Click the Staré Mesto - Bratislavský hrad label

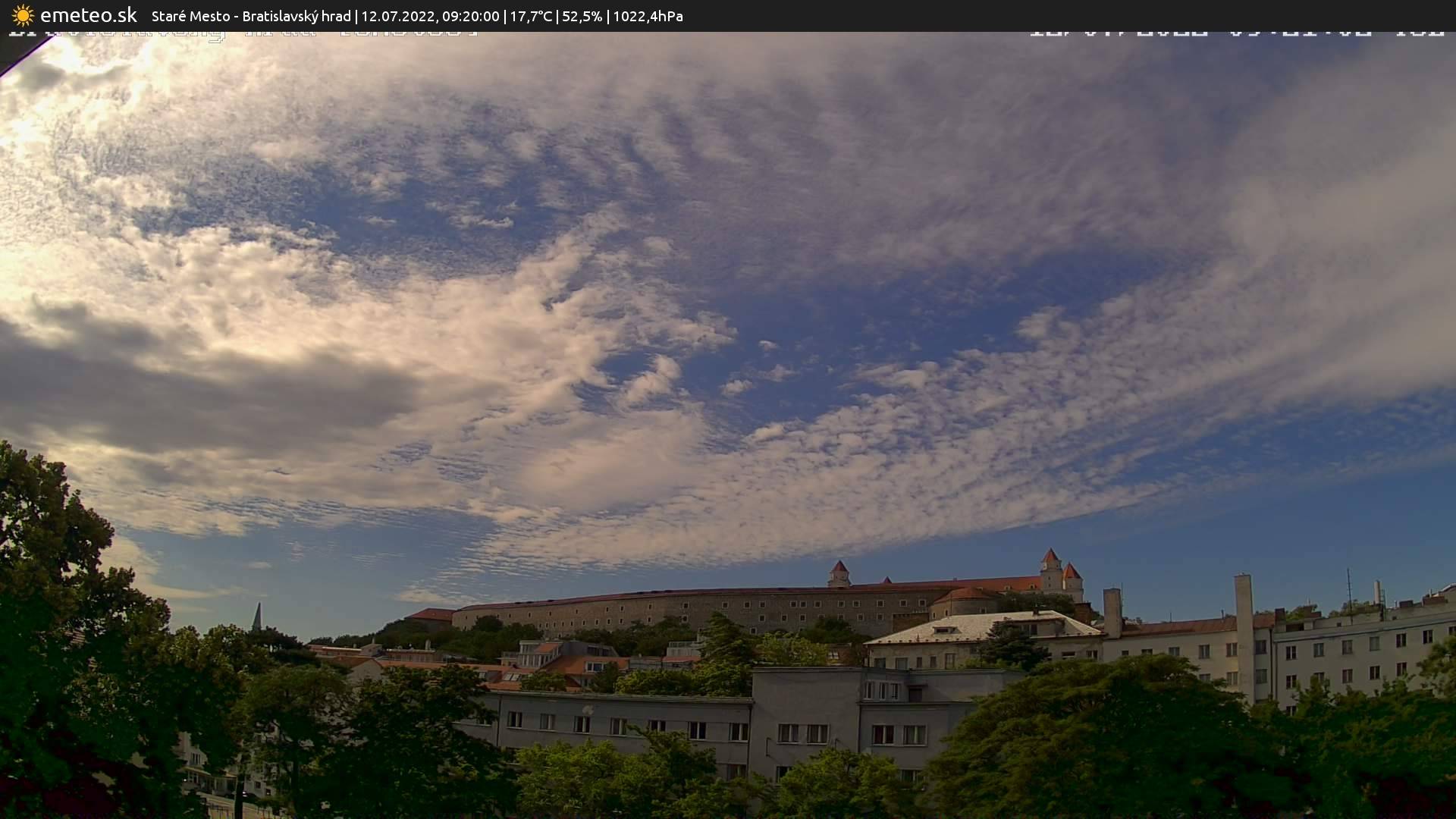tap(251, 16)
